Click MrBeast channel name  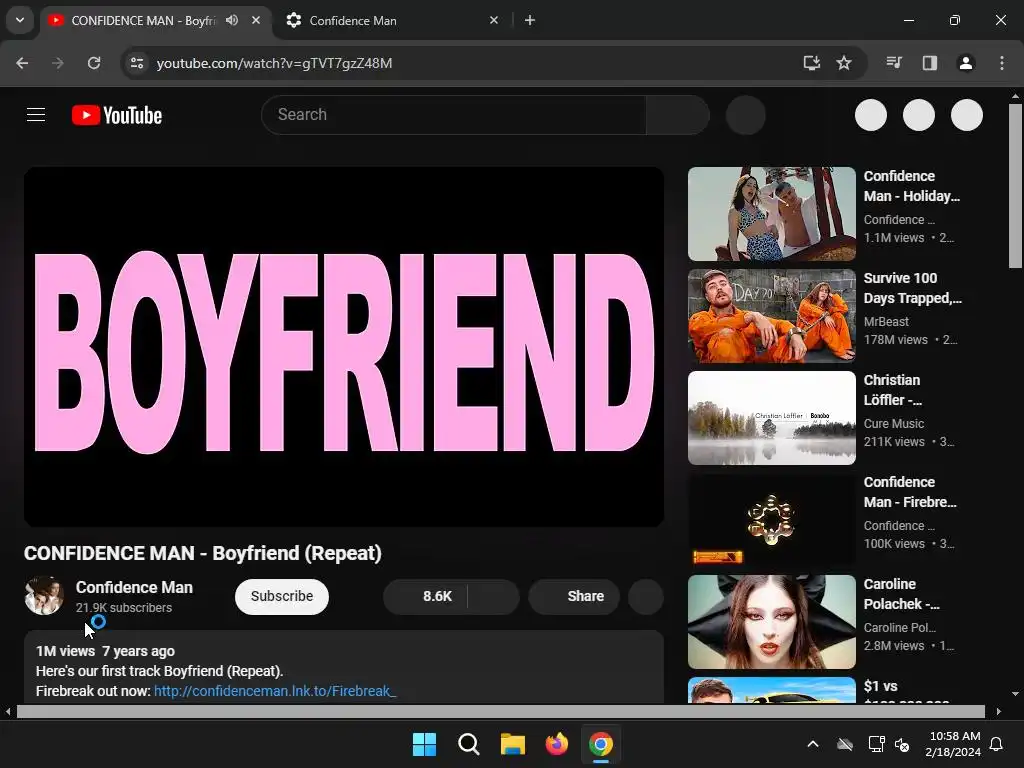[886, 321]
